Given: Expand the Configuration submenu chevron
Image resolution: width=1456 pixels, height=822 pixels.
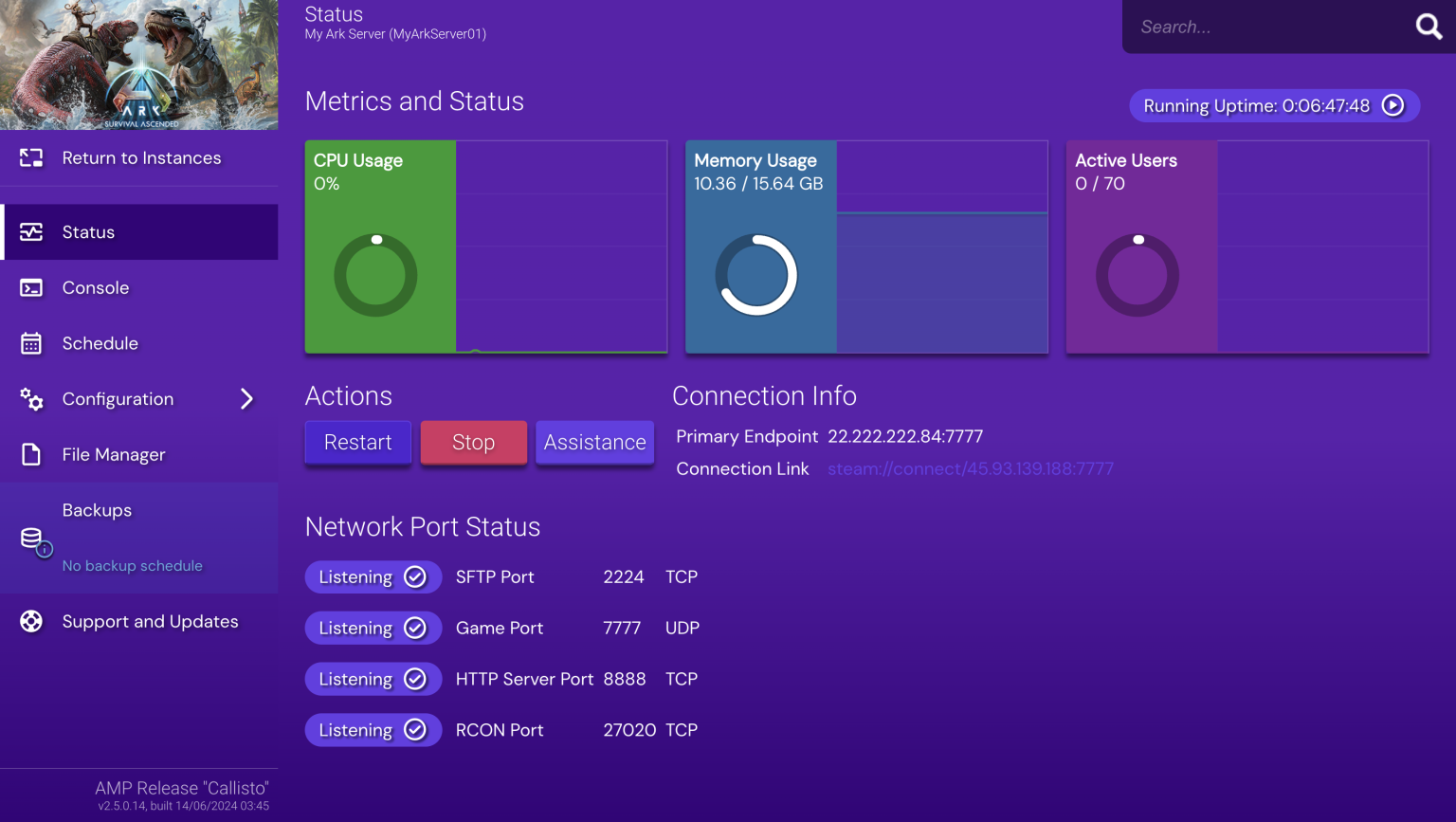Looking at the screenshot, I should (247, 399).
